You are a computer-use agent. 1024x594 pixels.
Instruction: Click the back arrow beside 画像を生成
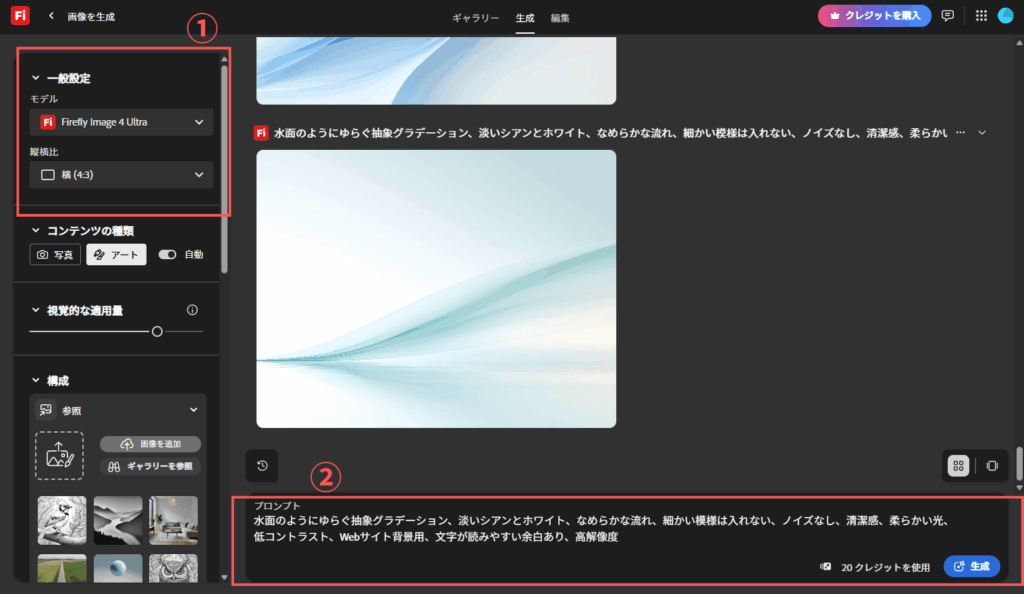[51, 17]
